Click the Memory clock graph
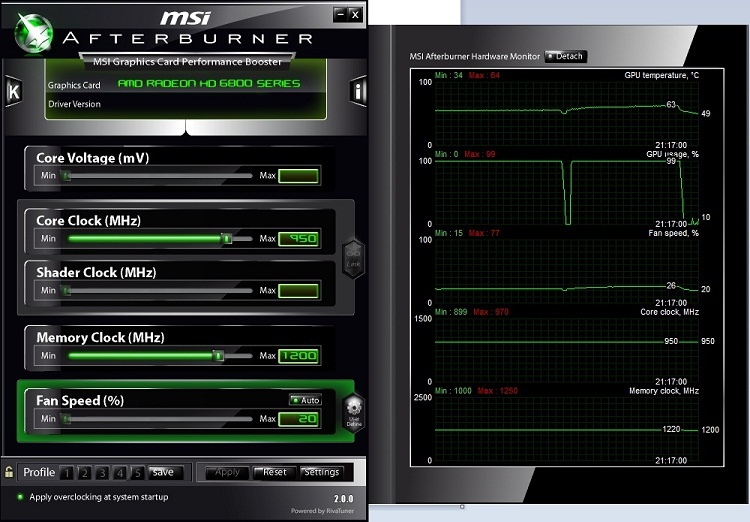Image resolution: width=750 pixels, height=522 pixels. [566, 429]
